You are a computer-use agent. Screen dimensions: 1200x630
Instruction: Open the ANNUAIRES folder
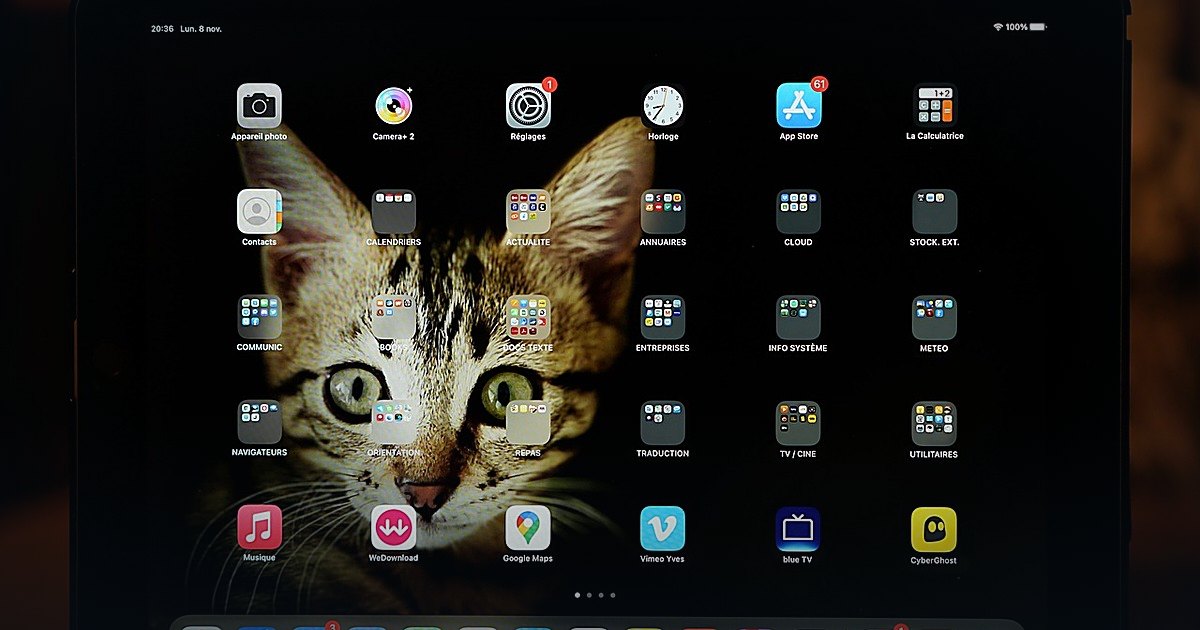[663, 212]
